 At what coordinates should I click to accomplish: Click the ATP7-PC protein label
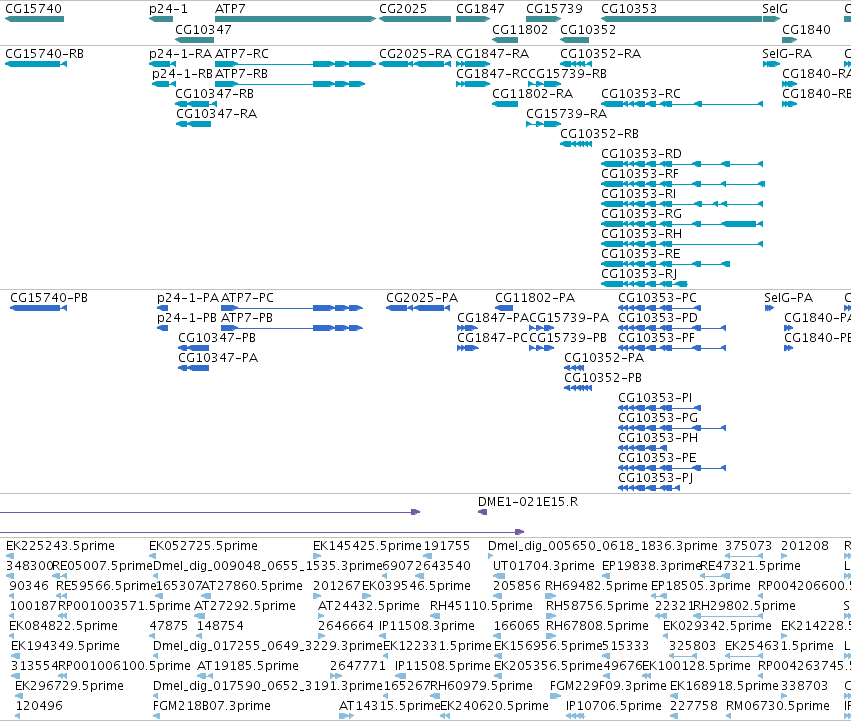(x=247, y=298)
